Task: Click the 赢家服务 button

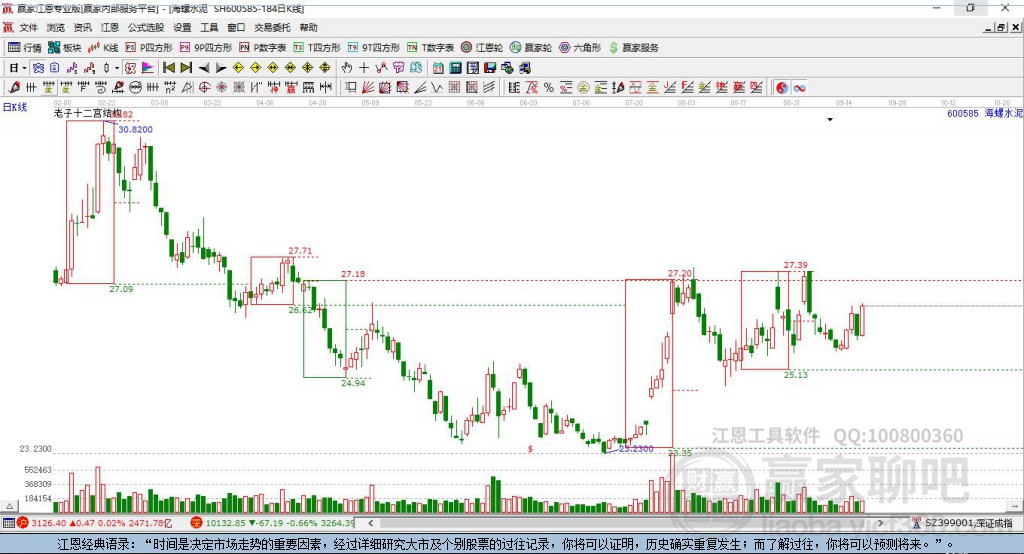Action: tap(633, 48)
